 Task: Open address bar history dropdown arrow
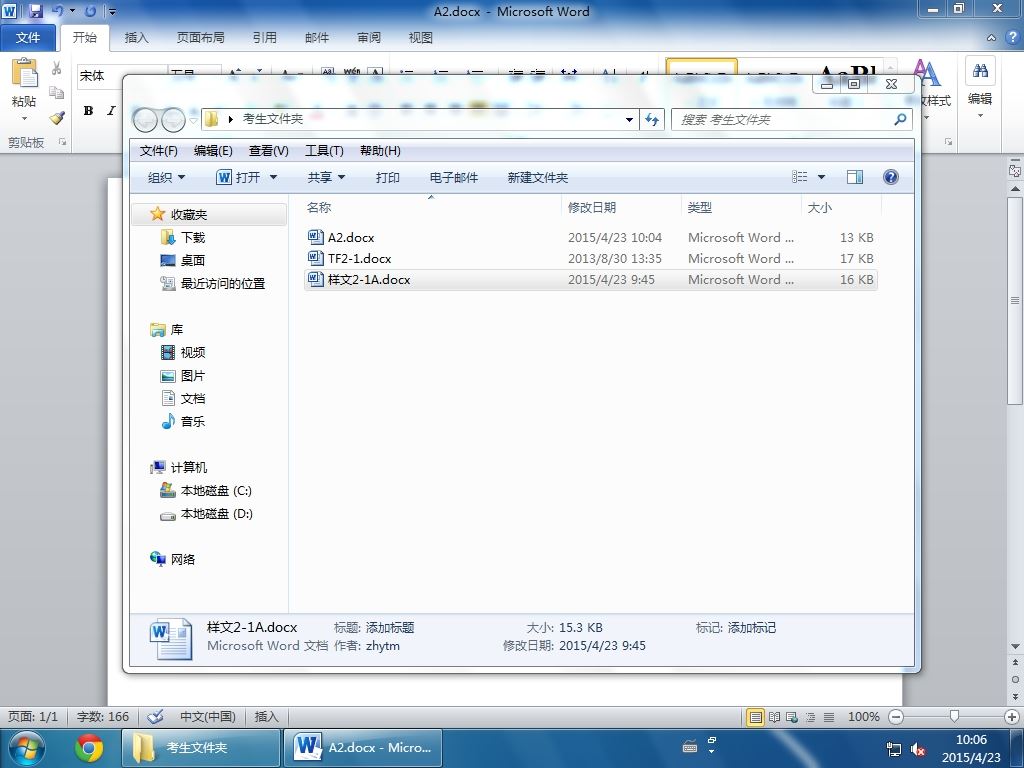point(629,120)
